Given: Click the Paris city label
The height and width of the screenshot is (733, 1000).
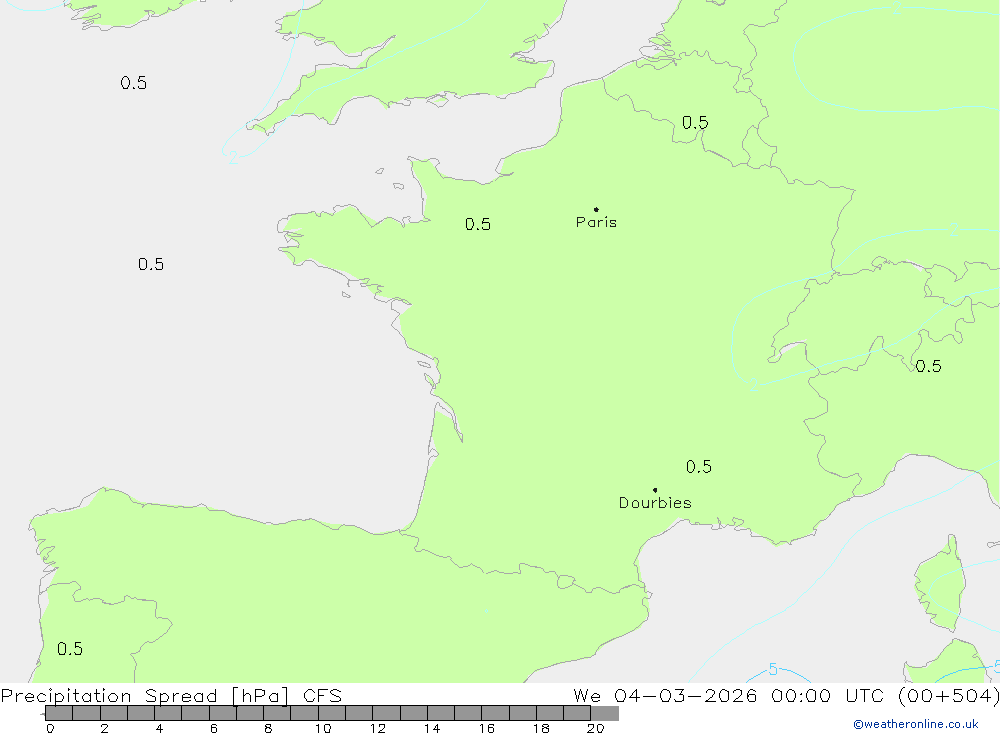Looking at the screenshot, I should [596, 222].
